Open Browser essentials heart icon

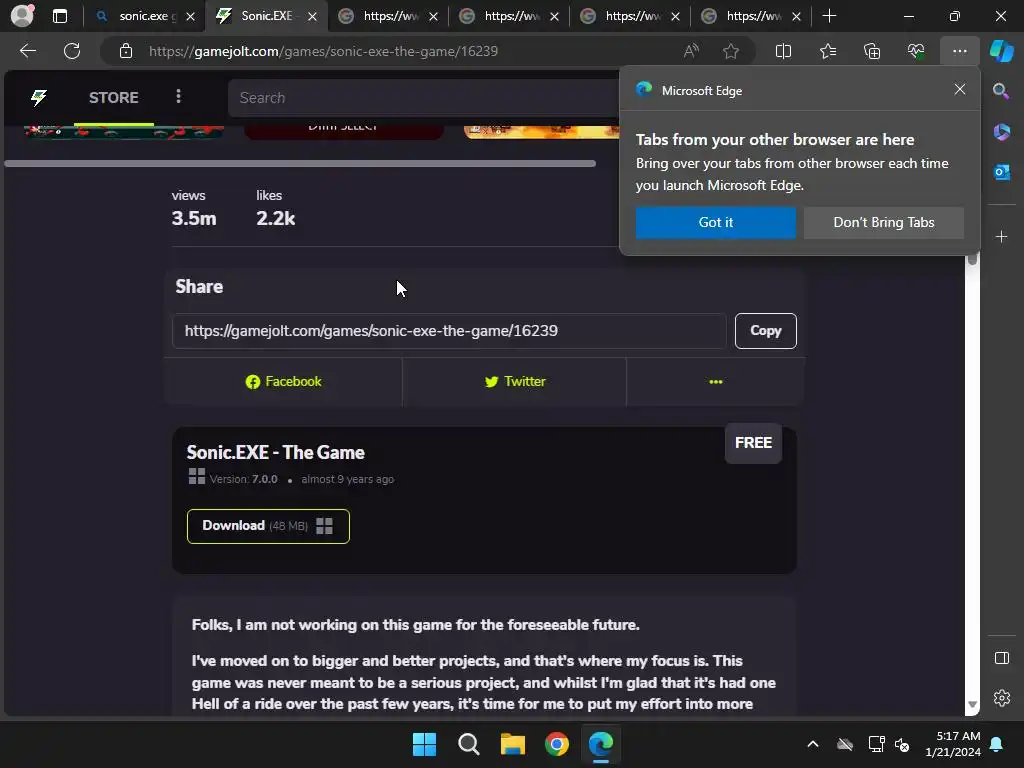[916, 51]
